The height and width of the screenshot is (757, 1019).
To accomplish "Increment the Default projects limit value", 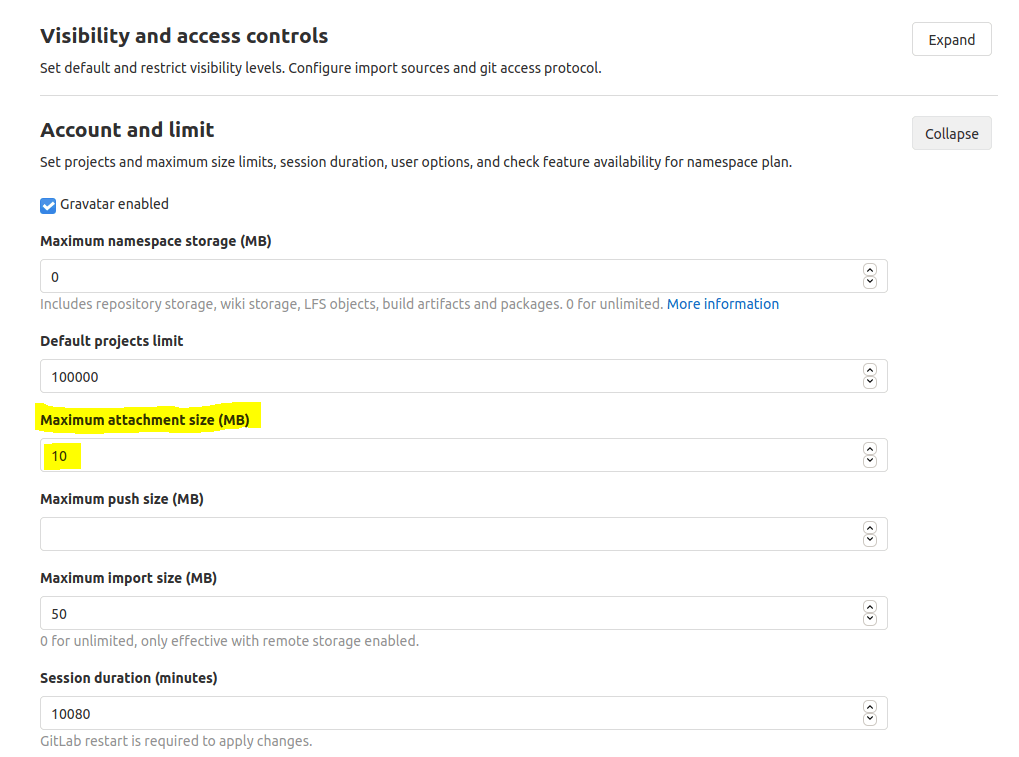I will (x=870, y=371).
